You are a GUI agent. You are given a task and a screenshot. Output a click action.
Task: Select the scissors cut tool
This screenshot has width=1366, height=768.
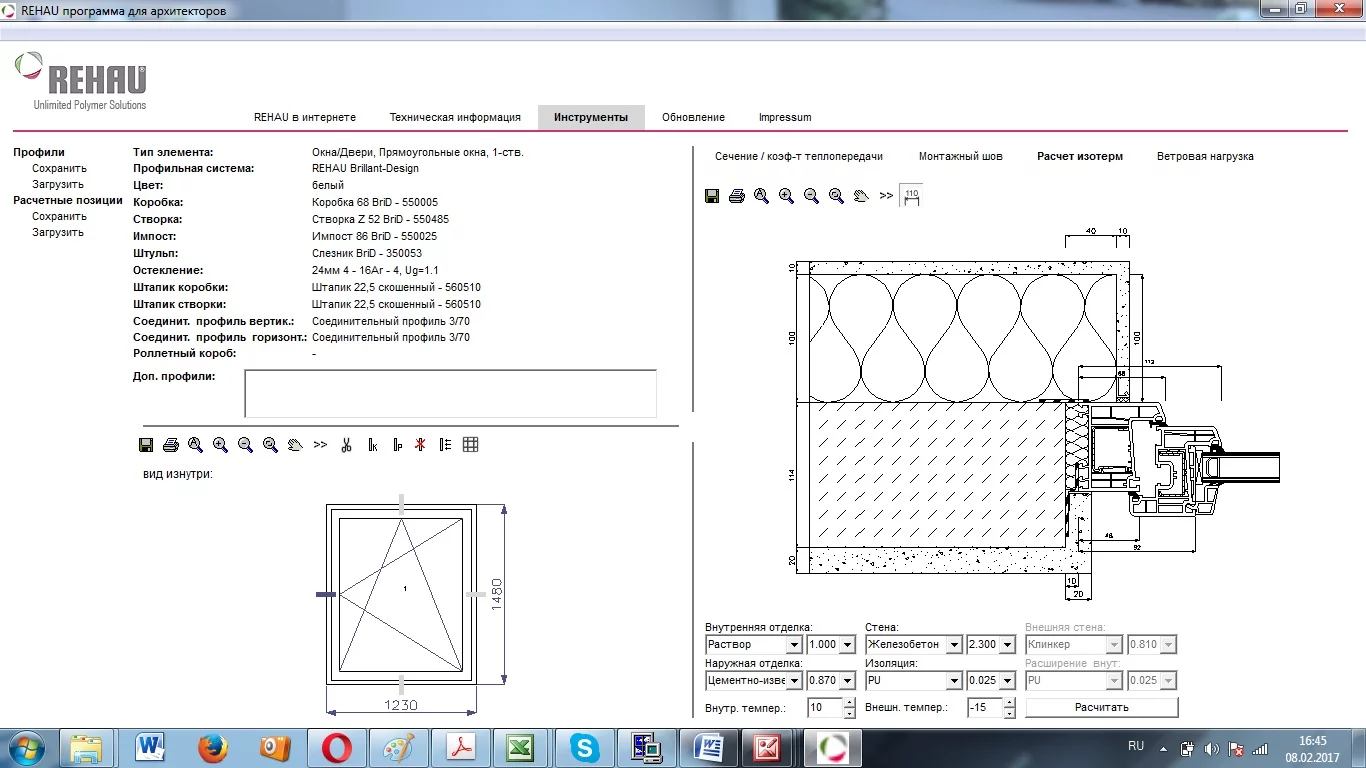pos(346,444)
